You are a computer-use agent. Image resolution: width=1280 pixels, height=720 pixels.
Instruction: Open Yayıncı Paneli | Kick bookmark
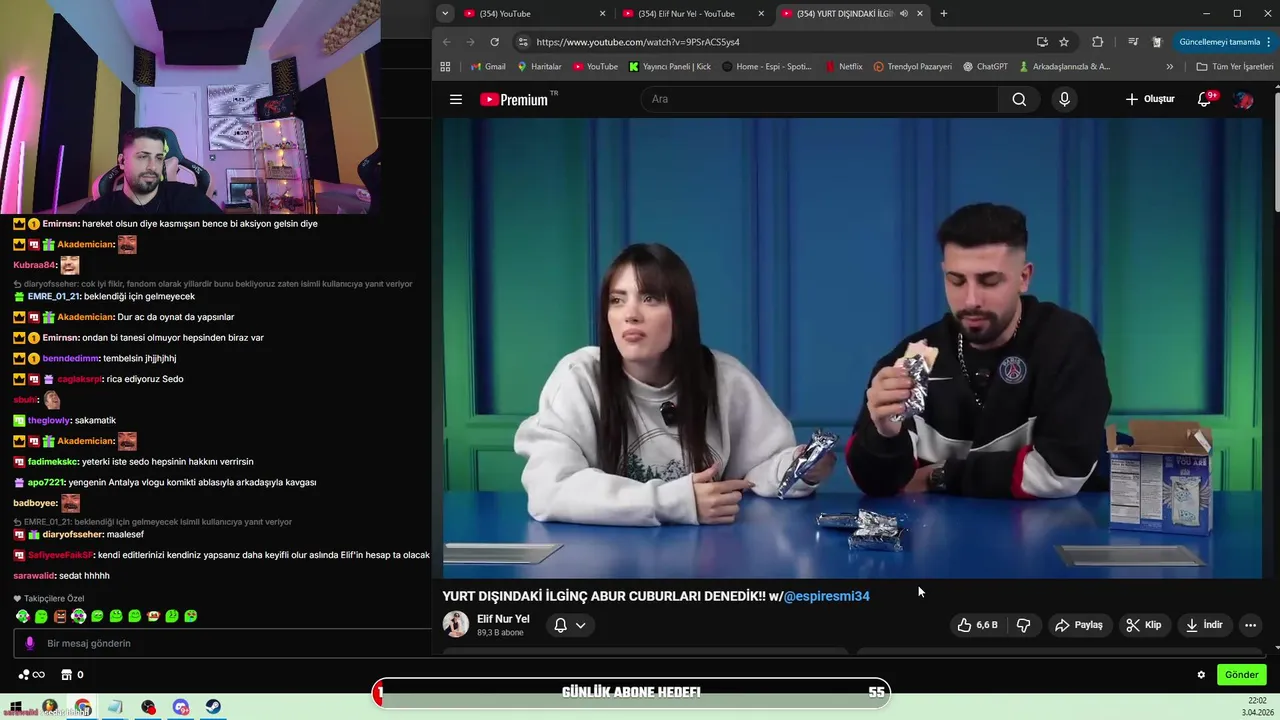pyautogui.click(x=670, y=67)
